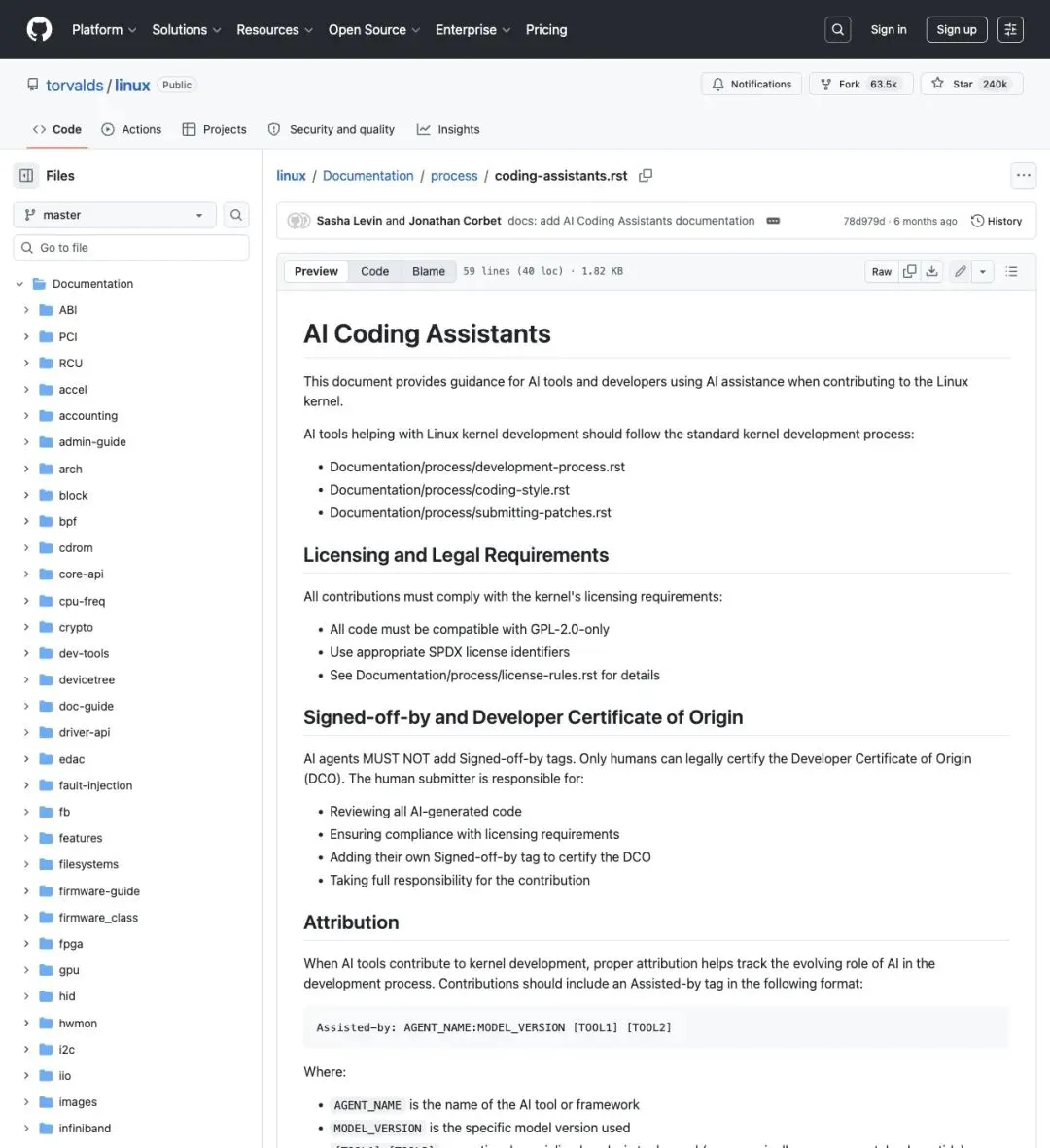Open the admin-guide folder
1050x1148 pixels.
pyautogui.click(x=92, y=441)
